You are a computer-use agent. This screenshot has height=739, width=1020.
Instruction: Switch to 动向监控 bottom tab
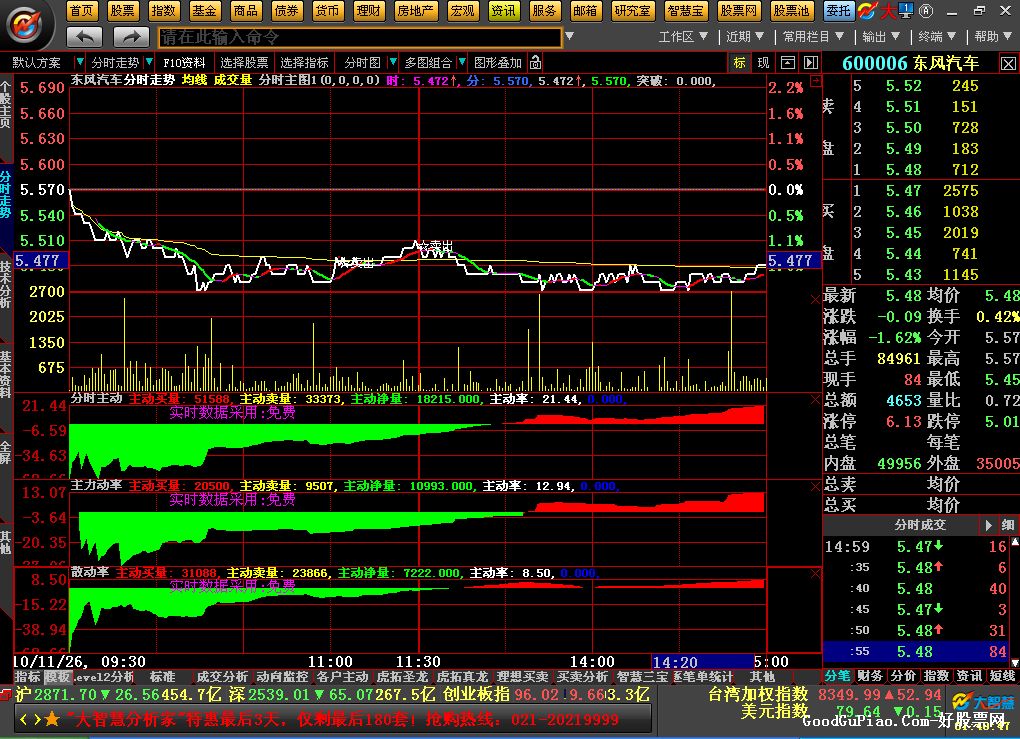[282, 677]
